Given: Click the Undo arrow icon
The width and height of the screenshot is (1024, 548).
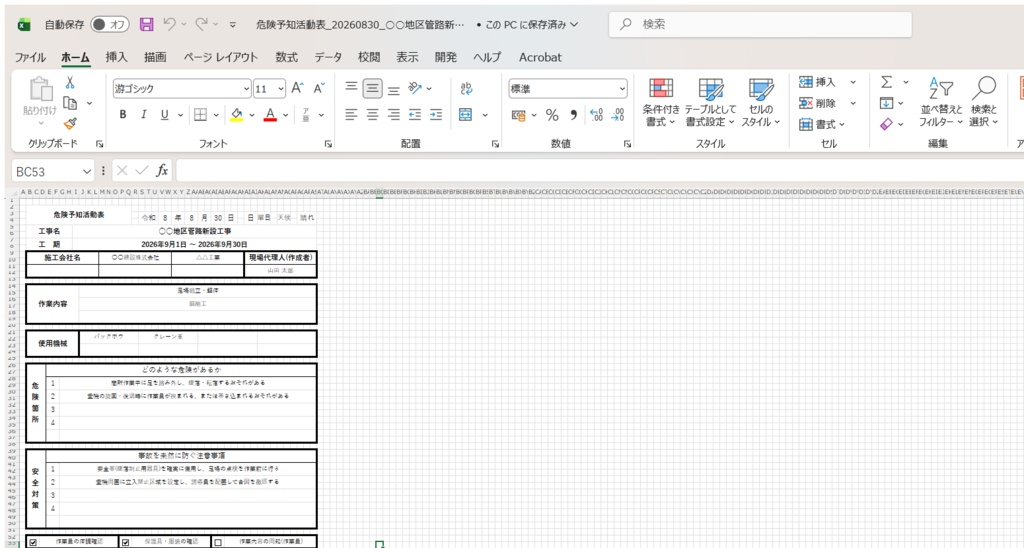Looking at the screenshot, I should (x=169, y=25).
